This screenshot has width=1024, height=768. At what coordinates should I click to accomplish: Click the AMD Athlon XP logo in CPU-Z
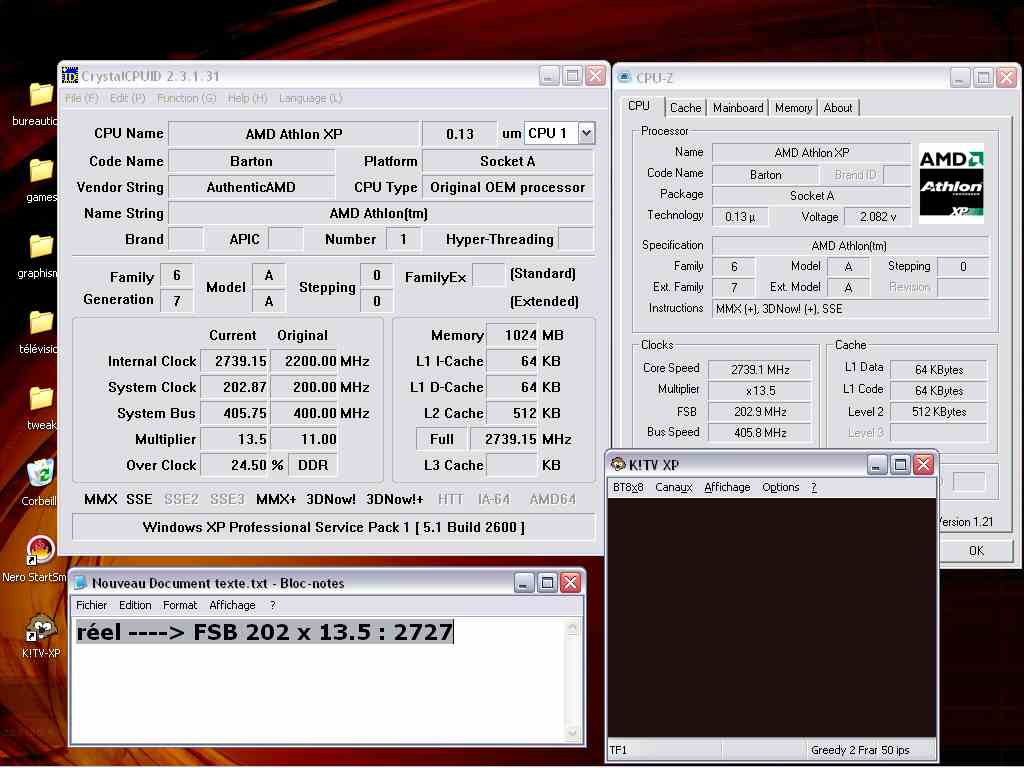[x=951, y=184]
